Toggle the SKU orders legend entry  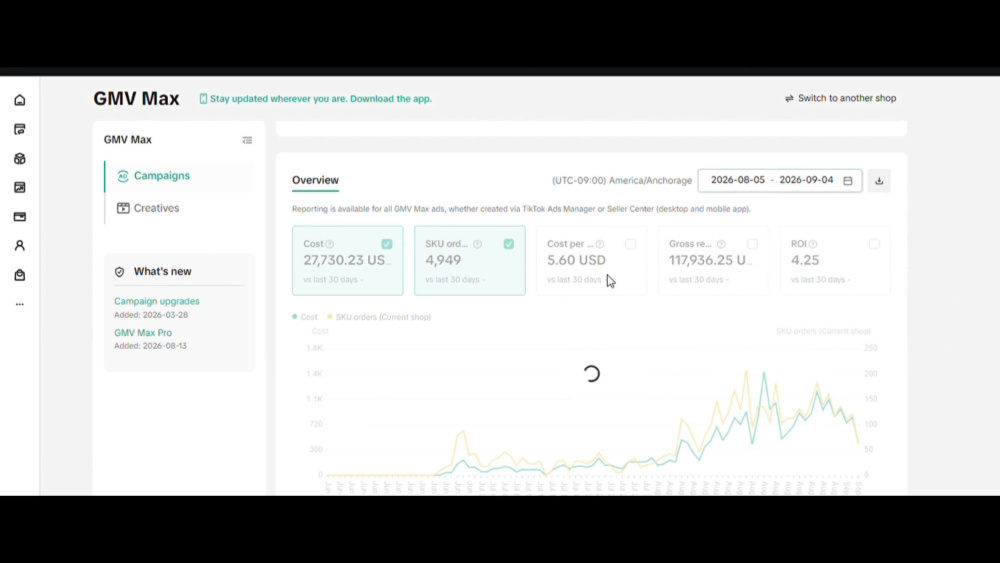point(379,317)
